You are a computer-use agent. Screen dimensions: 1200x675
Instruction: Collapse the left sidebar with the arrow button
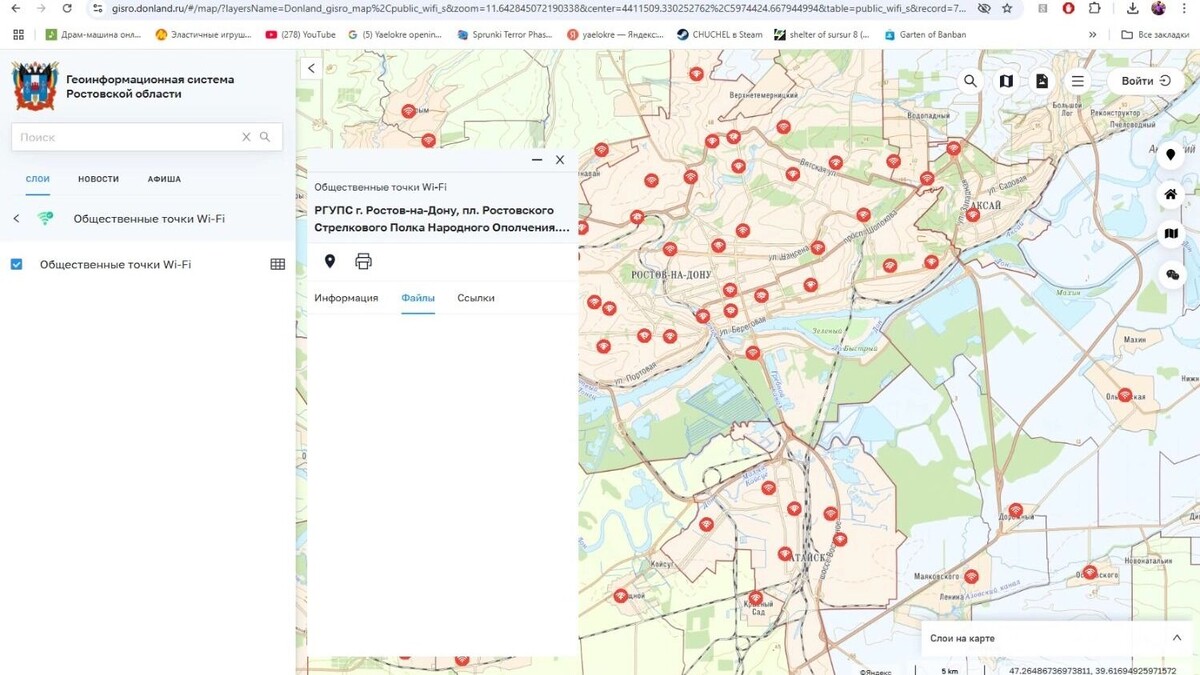point(311,68)
